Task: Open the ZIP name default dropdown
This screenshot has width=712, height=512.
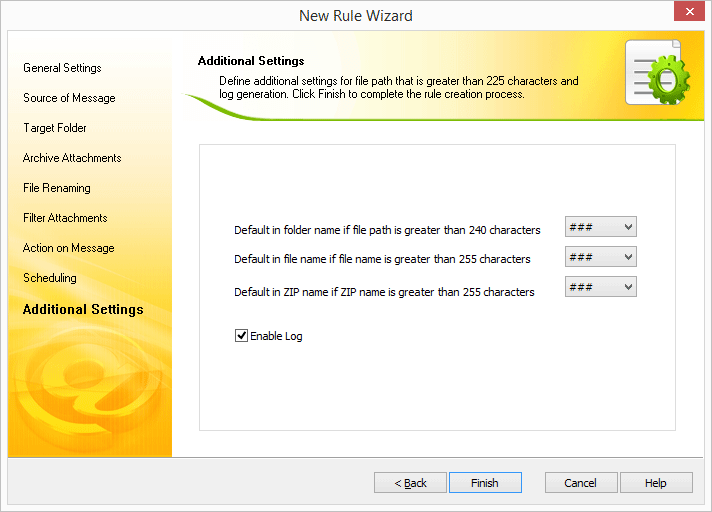Action: point(600,287)
